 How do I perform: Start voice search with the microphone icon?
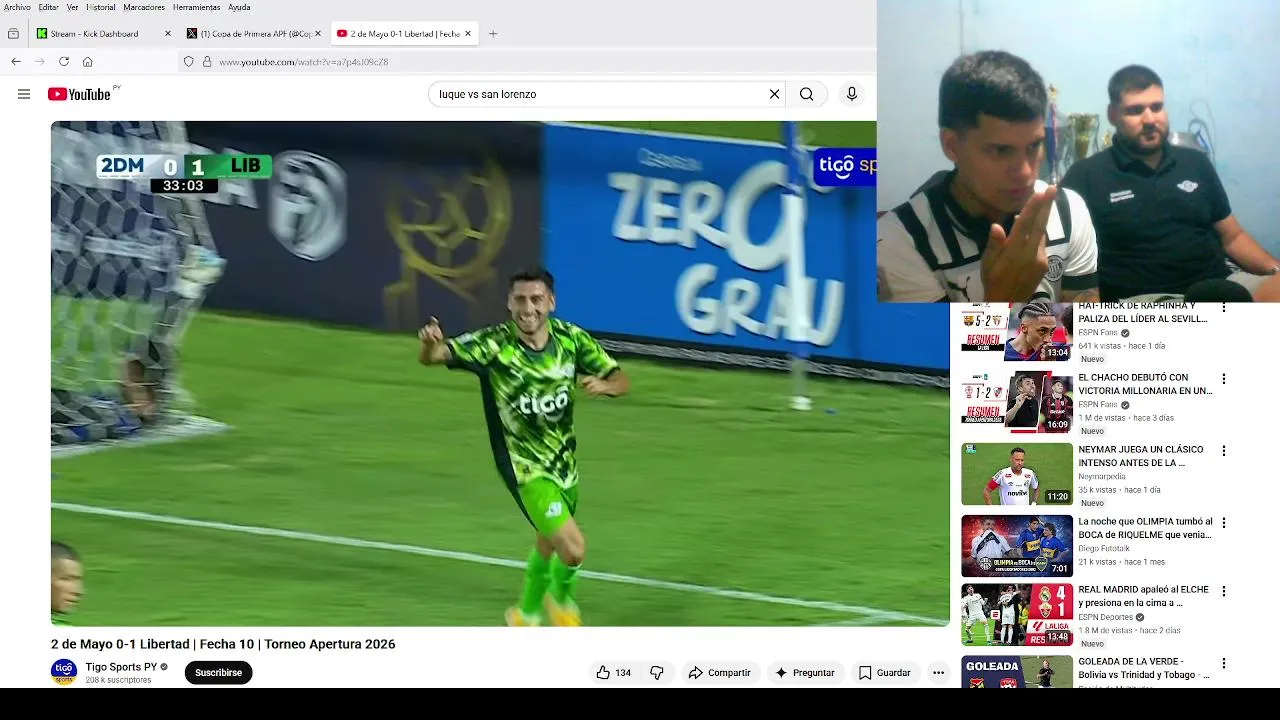click(852, 94)
